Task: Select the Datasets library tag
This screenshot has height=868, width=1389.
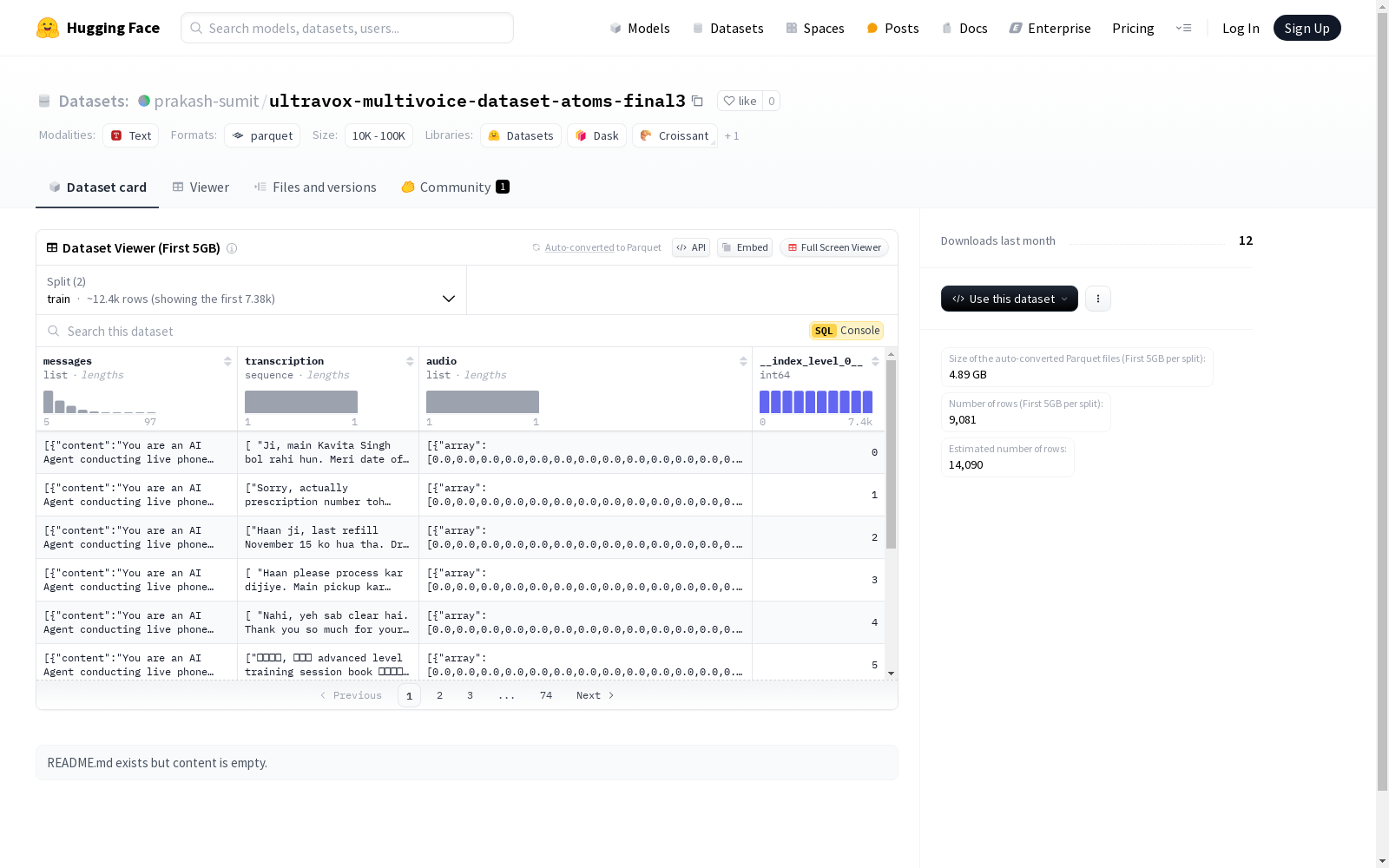Action: 521,135
